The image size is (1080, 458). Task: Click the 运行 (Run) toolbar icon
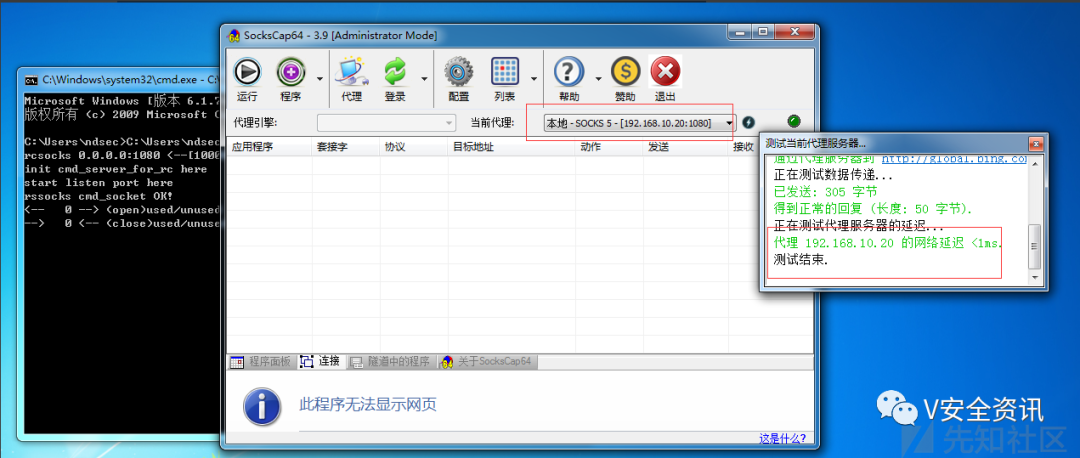[247, 72]
